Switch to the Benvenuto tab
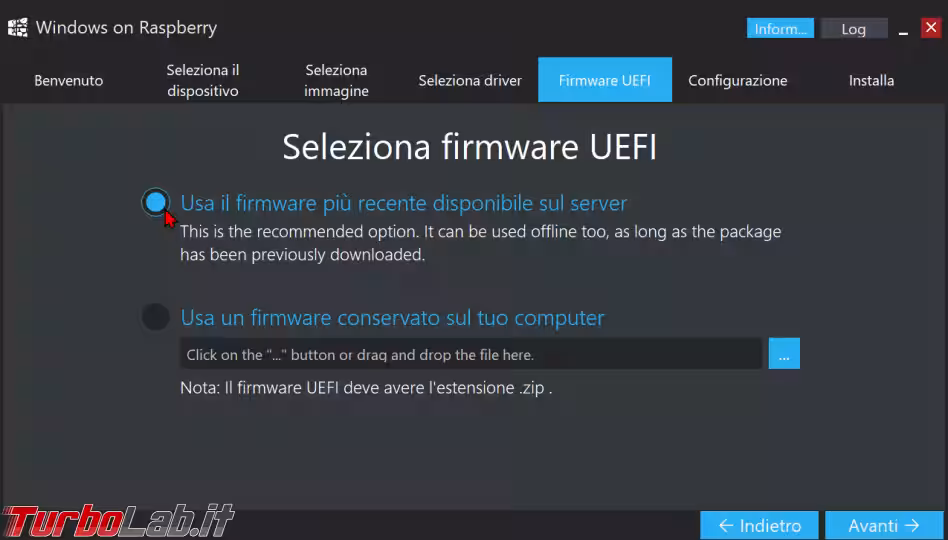The width and height of the screenshot is (948, 540). tap(68, 80)
